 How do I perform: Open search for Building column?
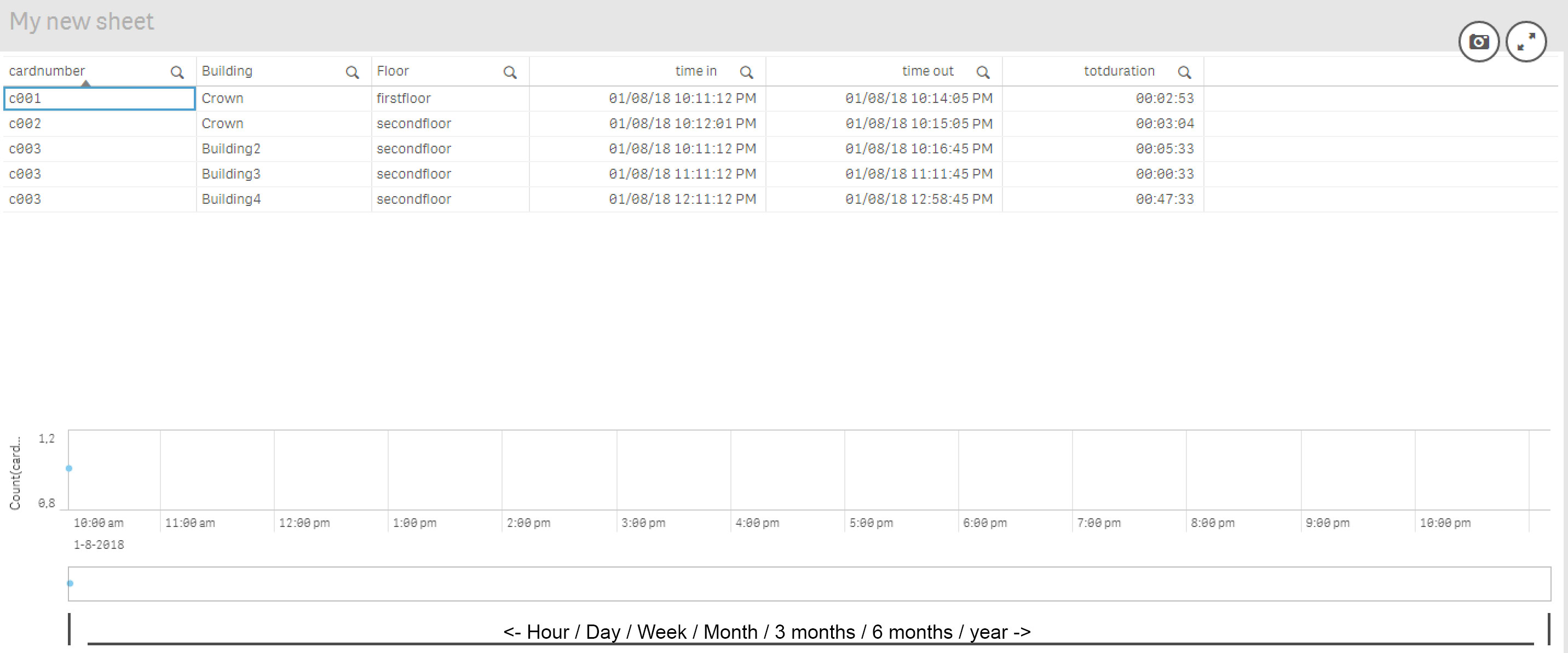[352, 72]
